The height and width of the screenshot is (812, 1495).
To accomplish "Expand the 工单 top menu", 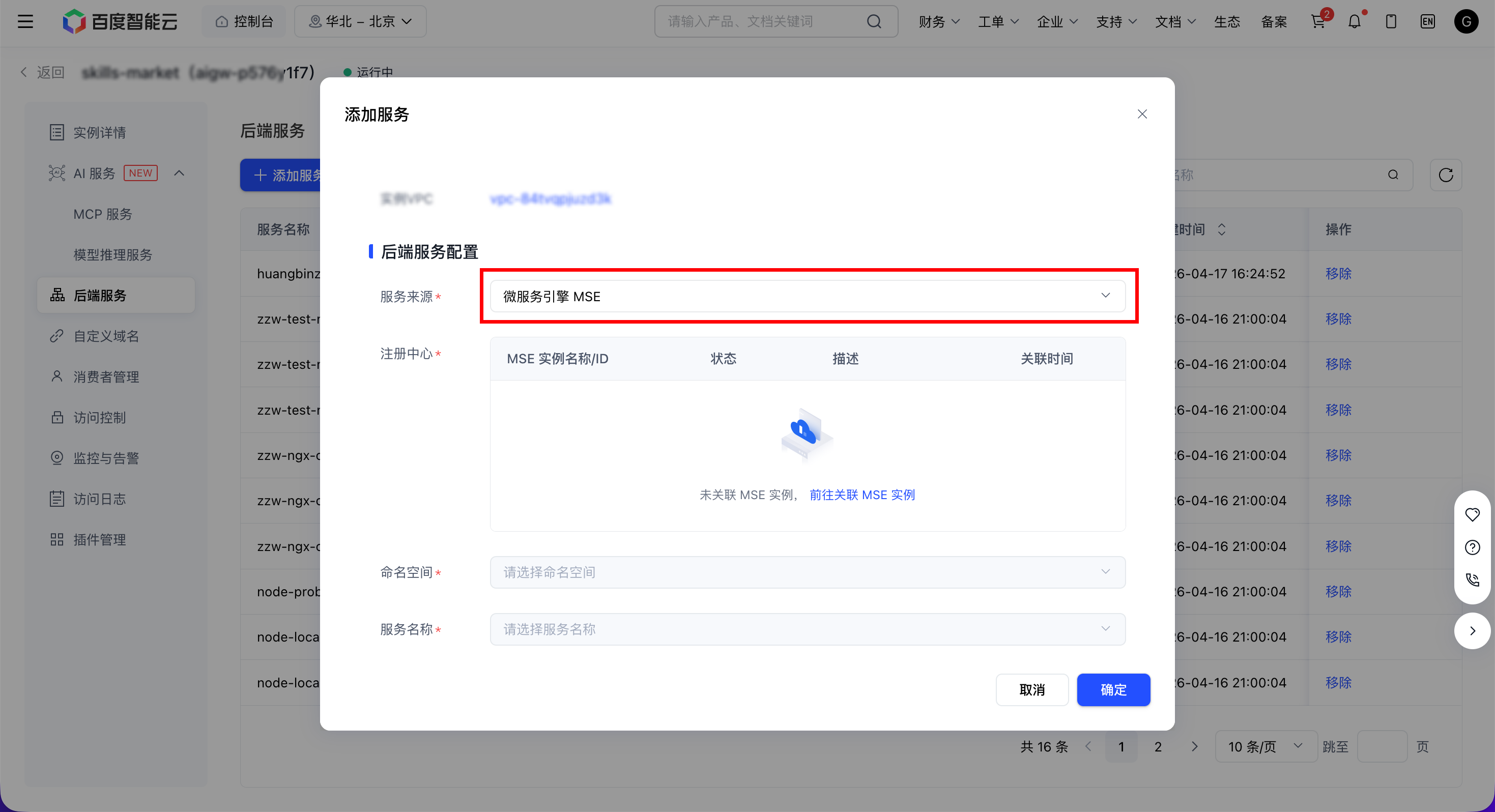I will click(x=998, y=21).
